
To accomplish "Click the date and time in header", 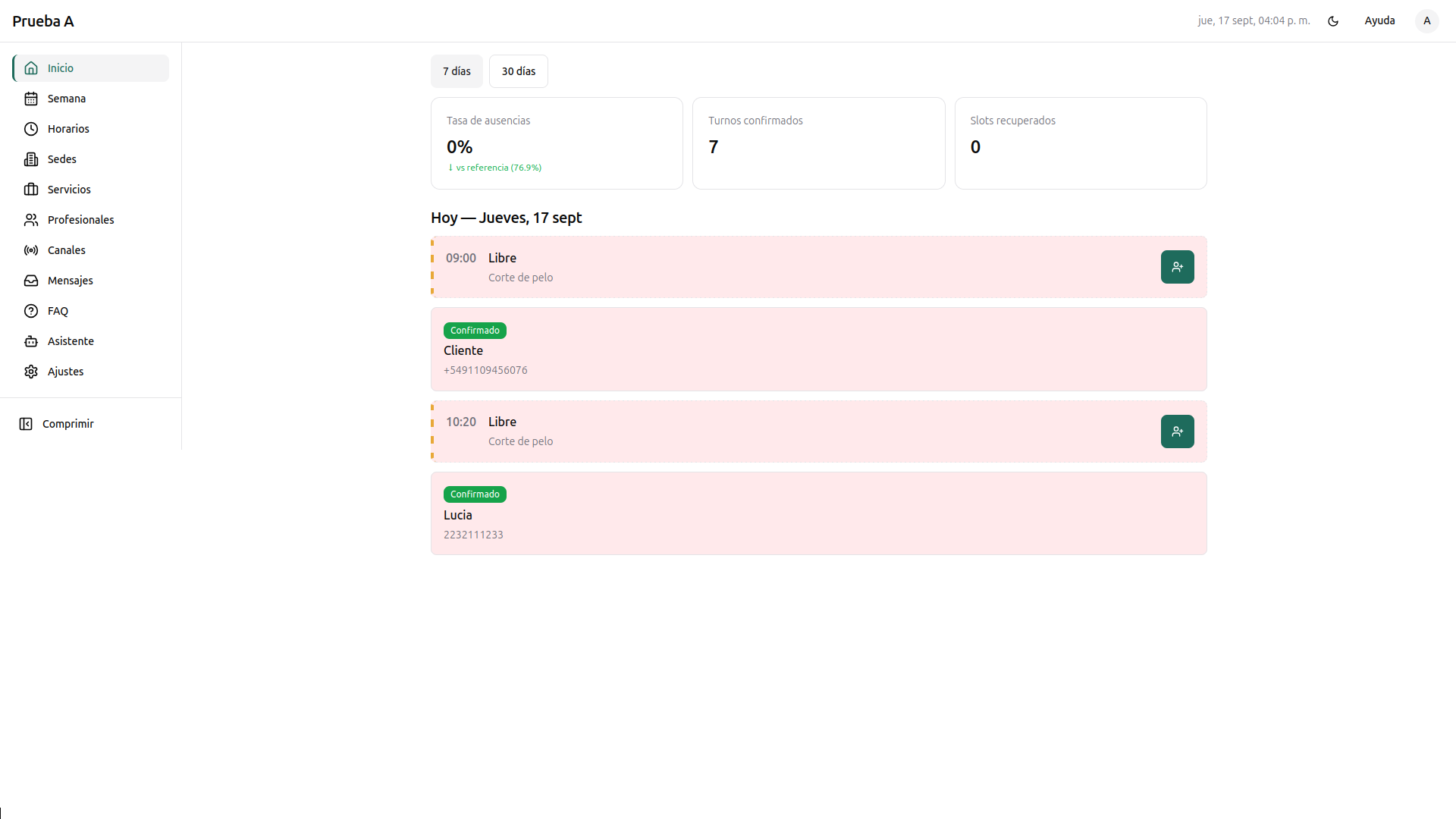I will [x=1254, y=21].
